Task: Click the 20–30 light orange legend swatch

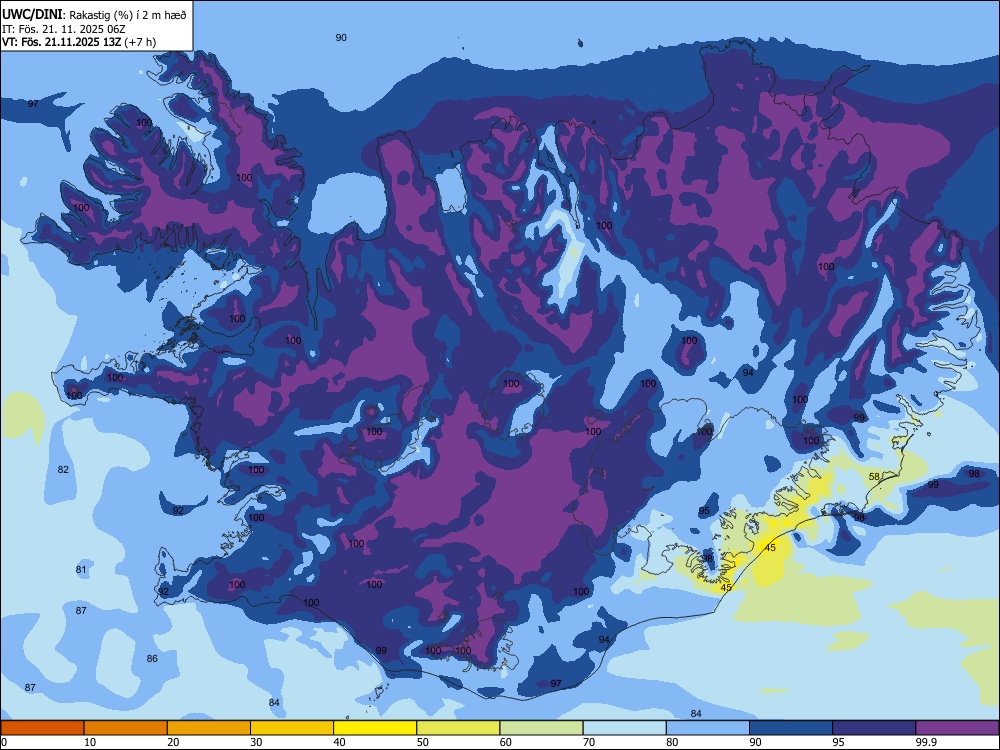Action: click(209, 728)
